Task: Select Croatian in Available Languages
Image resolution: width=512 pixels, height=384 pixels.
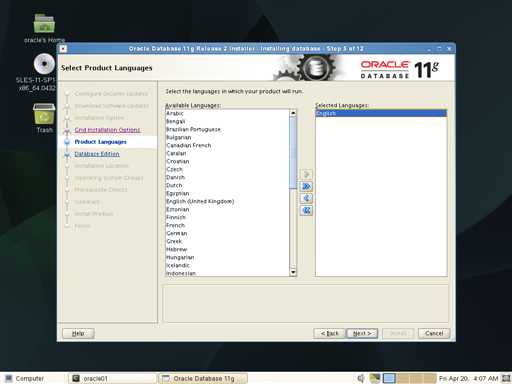Action: (228, 161)
